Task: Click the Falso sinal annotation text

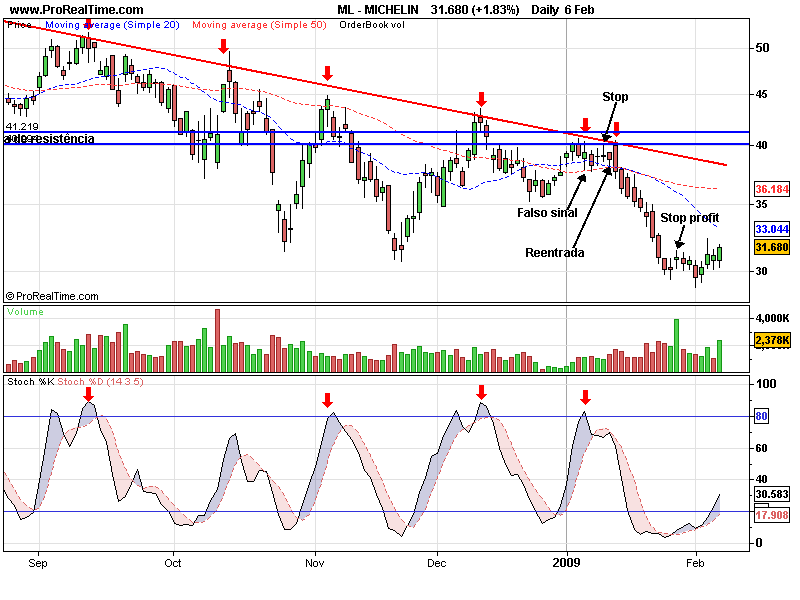Action: (547, 213)
